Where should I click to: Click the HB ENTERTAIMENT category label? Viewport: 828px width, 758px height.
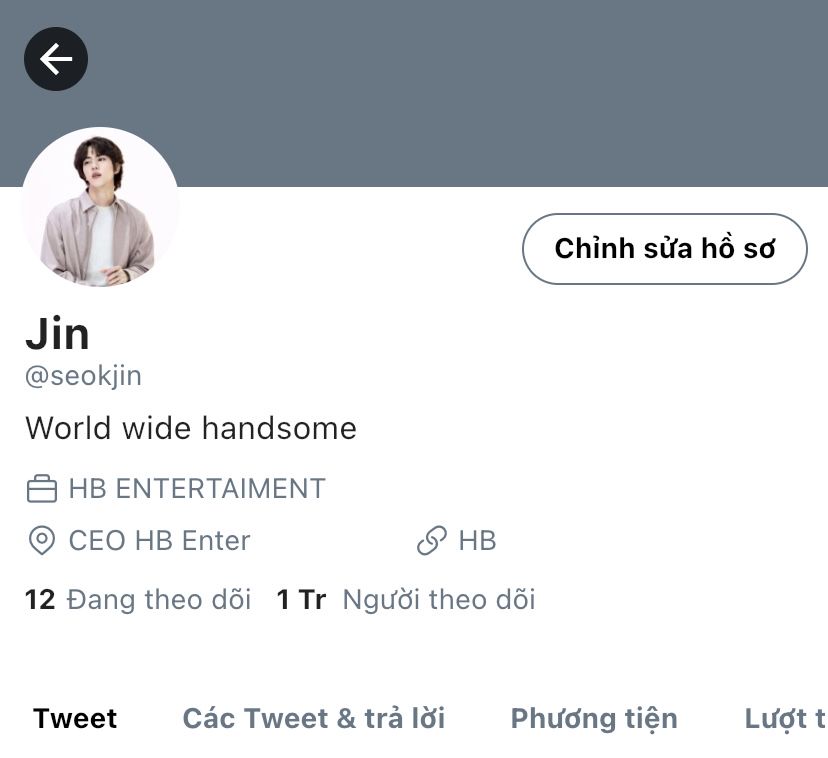click(197, 489)
